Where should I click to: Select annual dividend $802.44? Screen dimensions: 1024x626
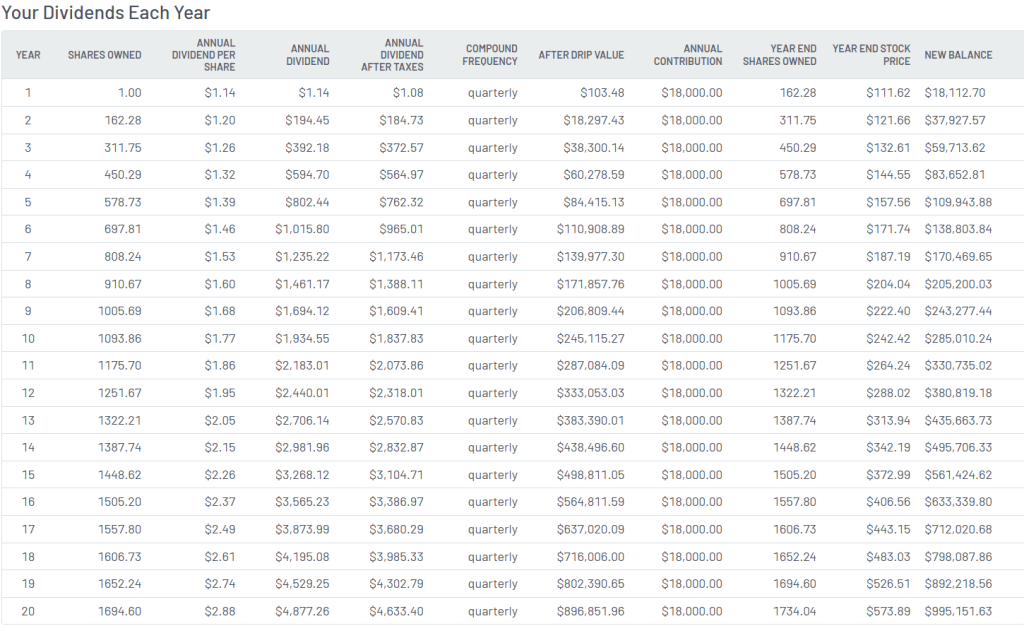pos(307,202)
